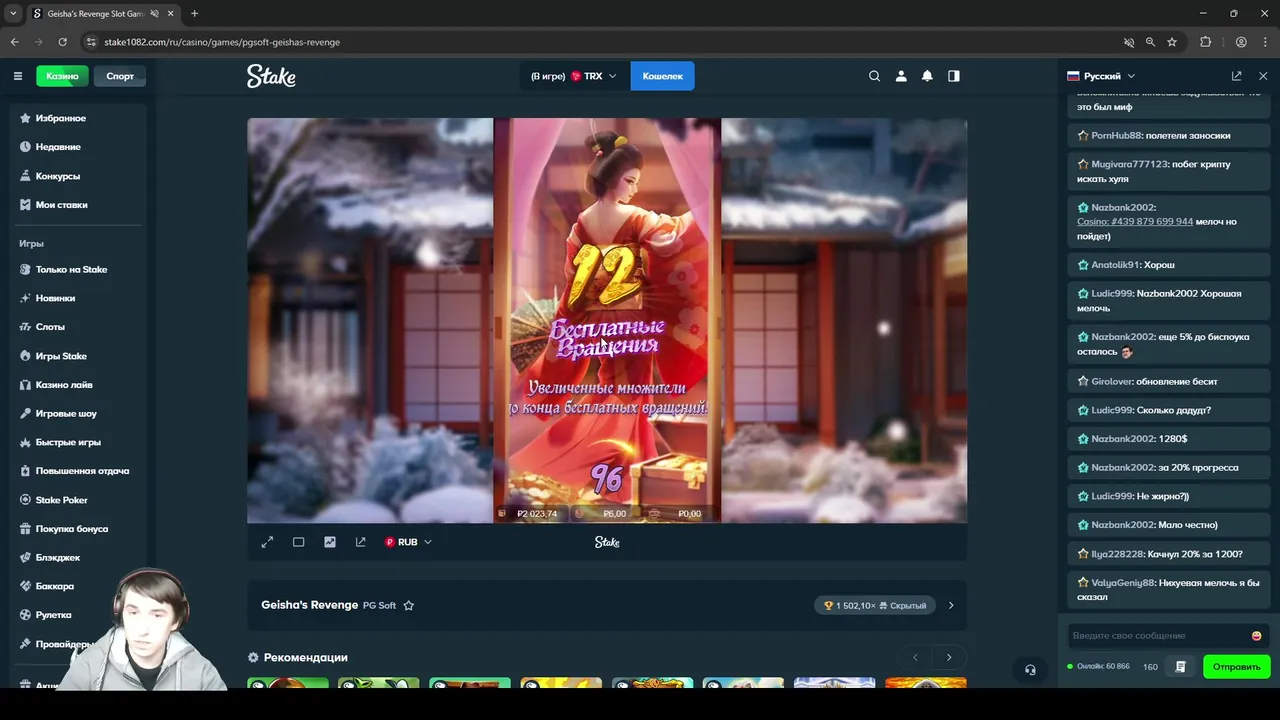The image size is (1280, 720).
Task: Bookmark this page with the star icon
Action: 1172,42
